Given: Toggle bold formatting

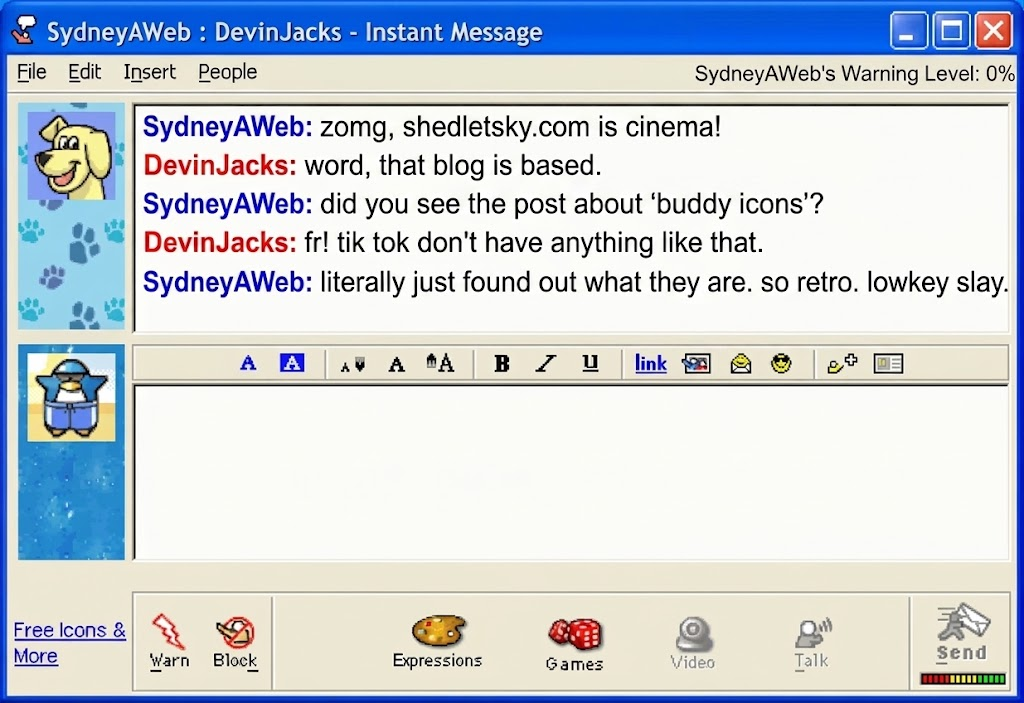Looking at the screenshot, I should (502, 363).
